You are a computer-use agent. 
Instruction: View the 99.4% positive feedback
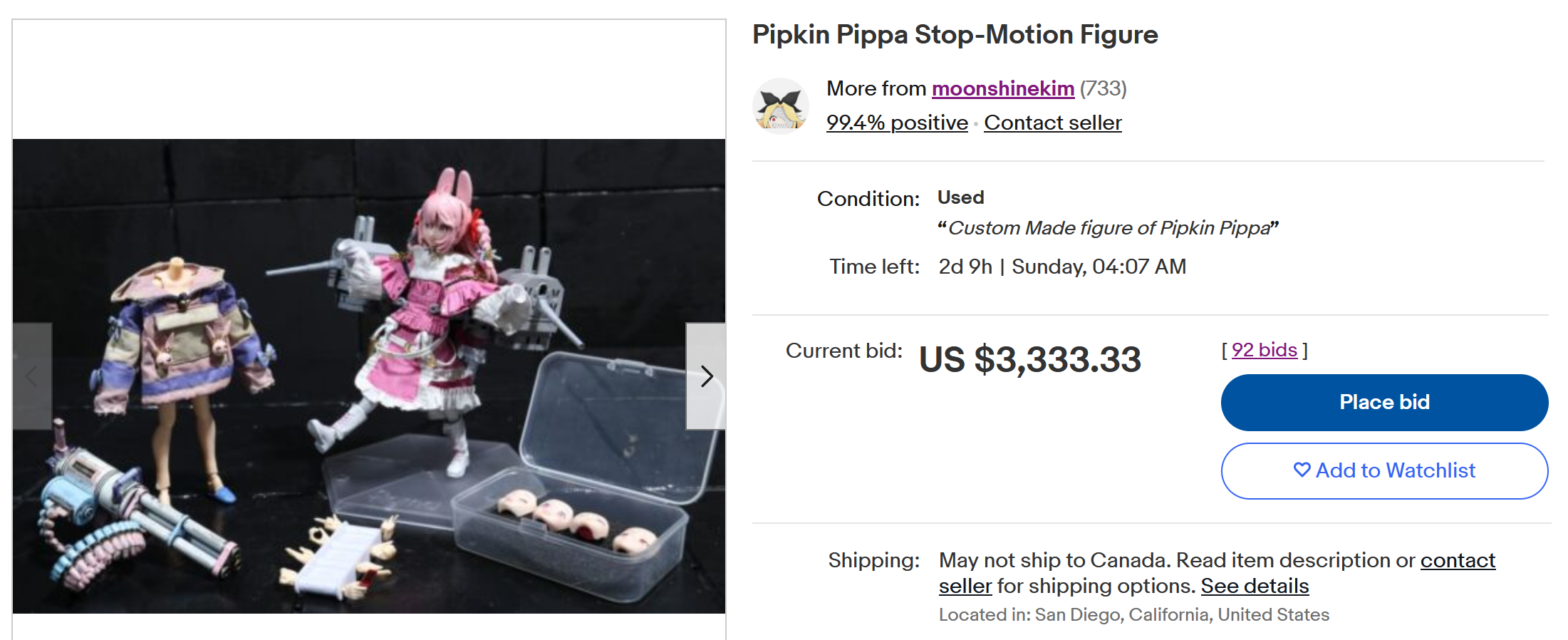point(897,123)
